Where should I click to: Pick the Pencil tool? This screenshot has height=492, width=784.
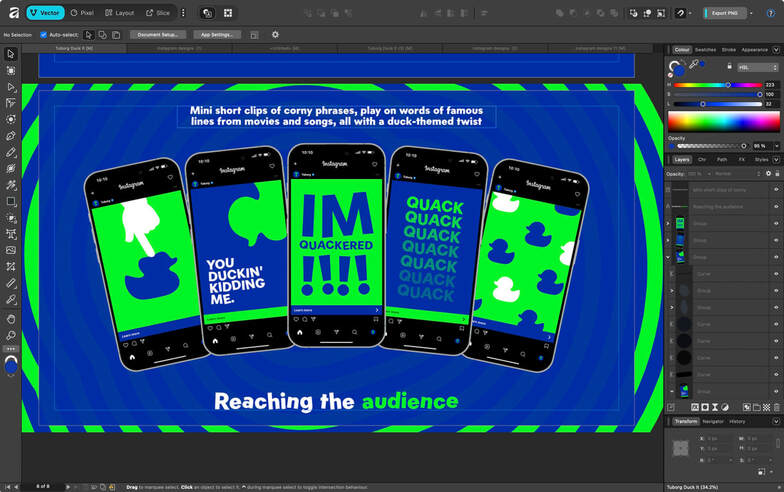pos(11,152)
